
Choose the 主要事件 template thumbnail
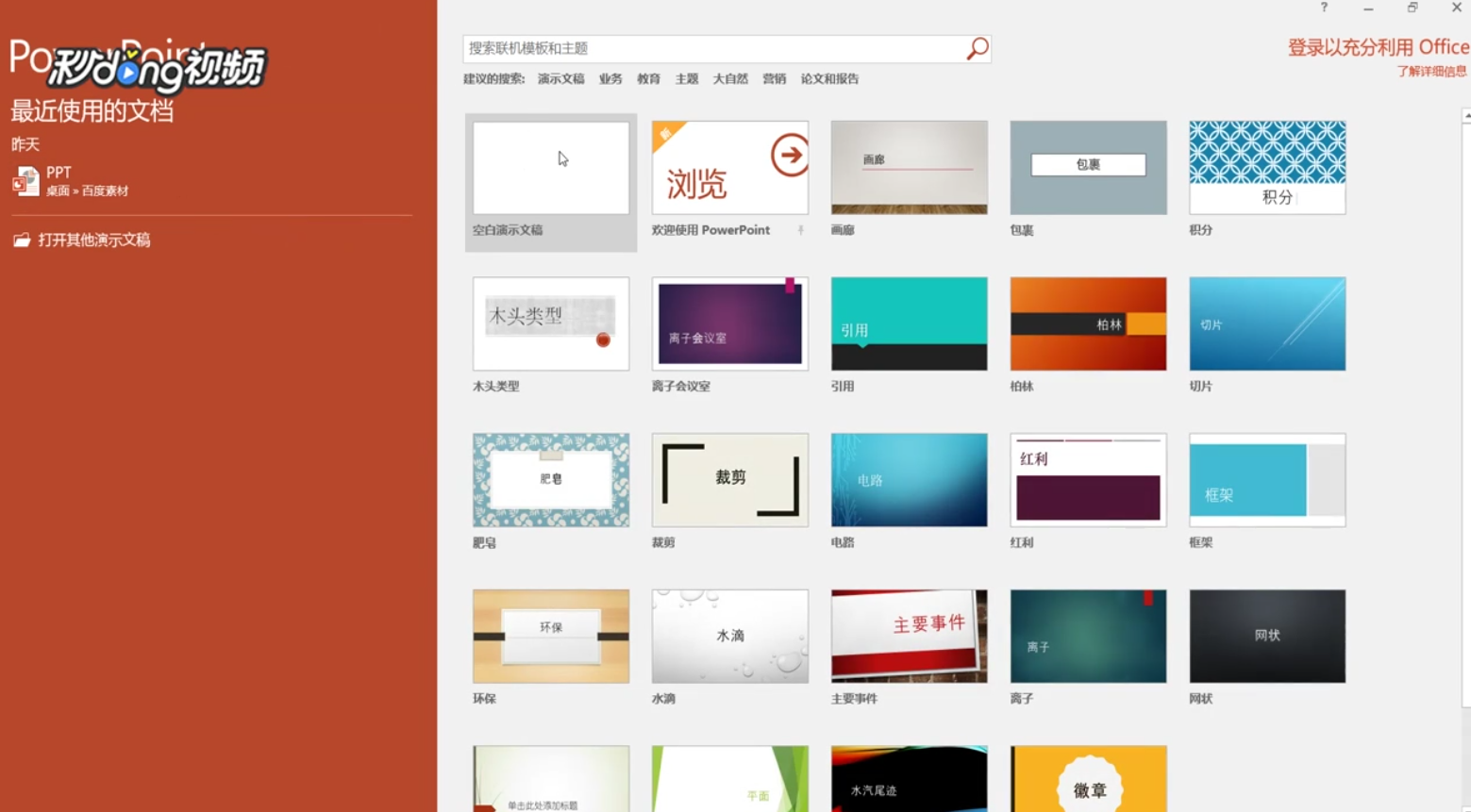(x=910, y=637)
